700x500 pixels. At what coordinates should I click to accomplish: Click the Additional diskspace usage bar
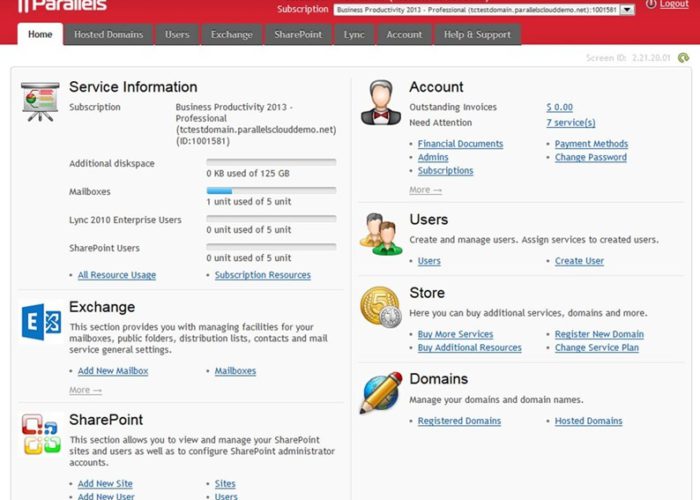click(271, 162)
